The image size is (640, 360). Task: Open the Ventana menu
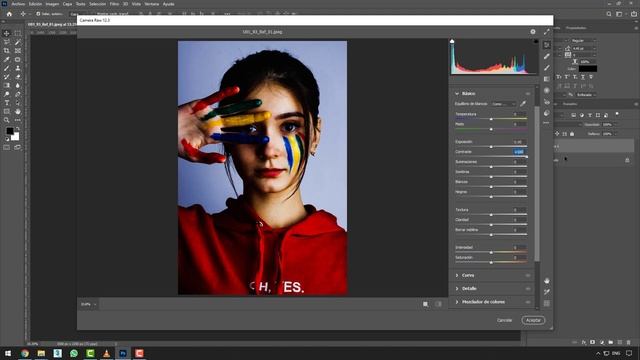tap(151, 4)
